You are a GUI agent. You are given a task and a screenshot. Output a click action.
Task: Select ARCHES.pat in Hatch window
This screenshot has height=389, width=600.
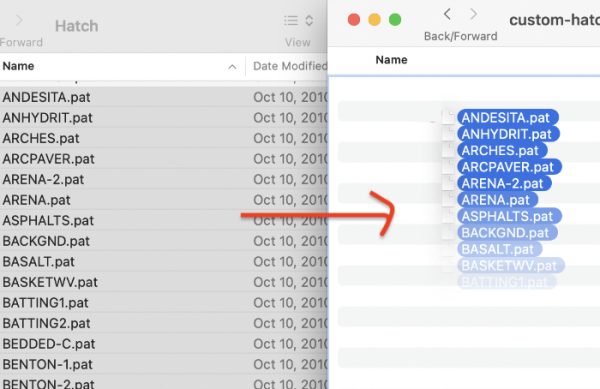click(x=41, y=138)
